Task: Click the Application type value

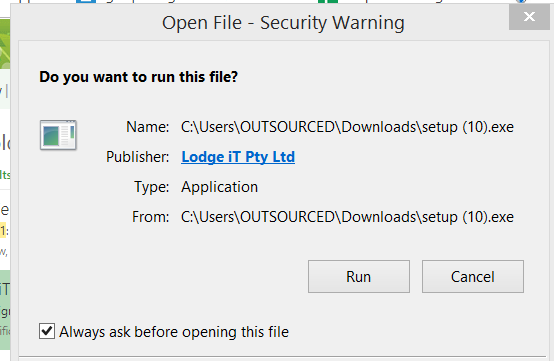Action: tap(219, 187)
